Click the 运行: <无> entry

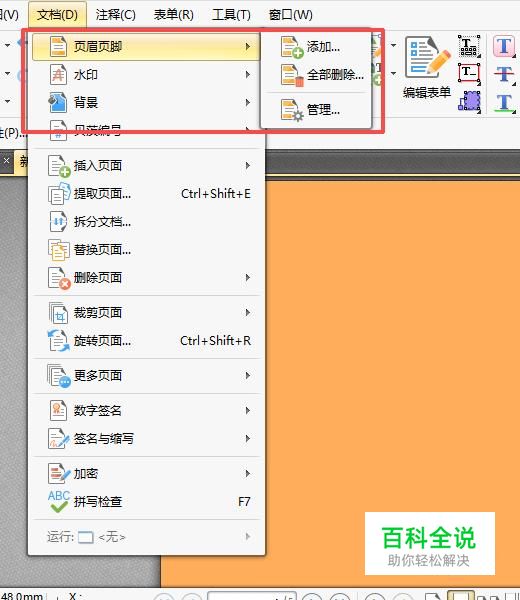coord(146,537)
